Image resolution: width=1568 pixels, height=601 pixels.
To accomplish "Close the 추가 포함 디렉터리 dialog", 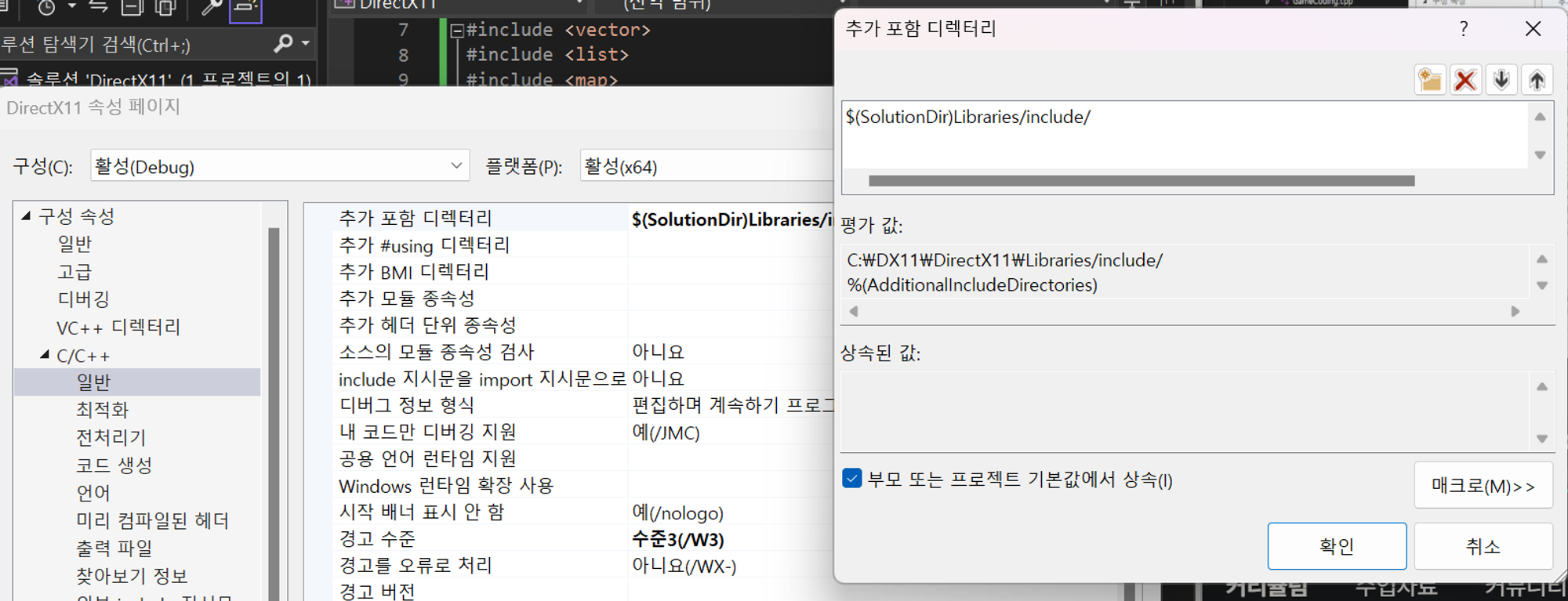I will click(x=1533, y=29).
